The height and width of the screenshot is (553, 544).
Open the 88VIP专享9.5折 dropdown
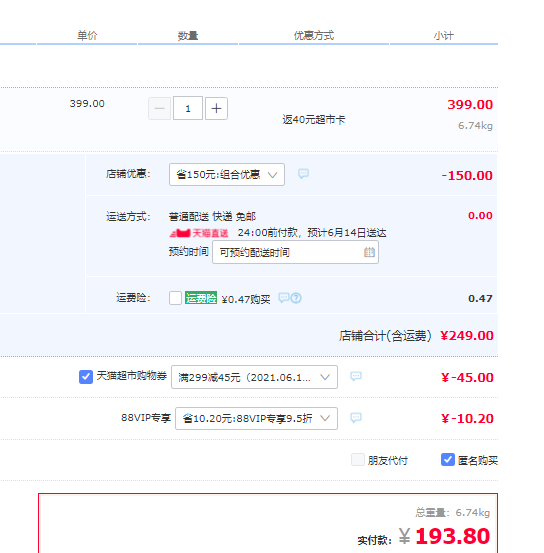tap(256, 419)
